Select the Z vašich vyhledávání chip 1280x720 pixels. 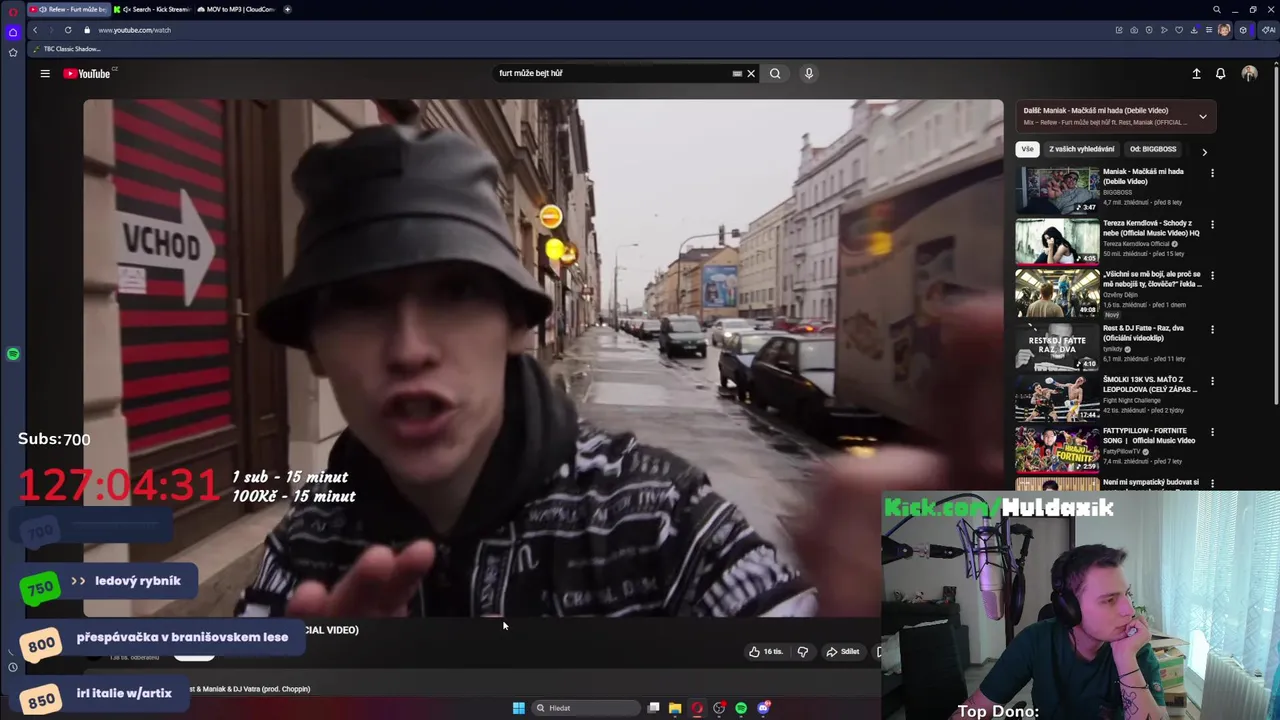click(1081, 149)
